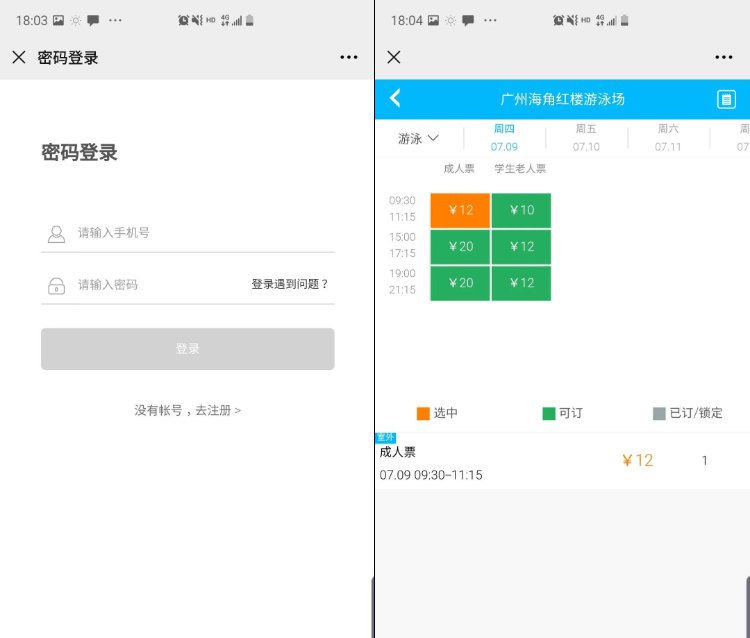The height and width of the screenshot is (638, 750).
Task: Click the orange ¥12 price in the order summary
Action: [638, 460]
